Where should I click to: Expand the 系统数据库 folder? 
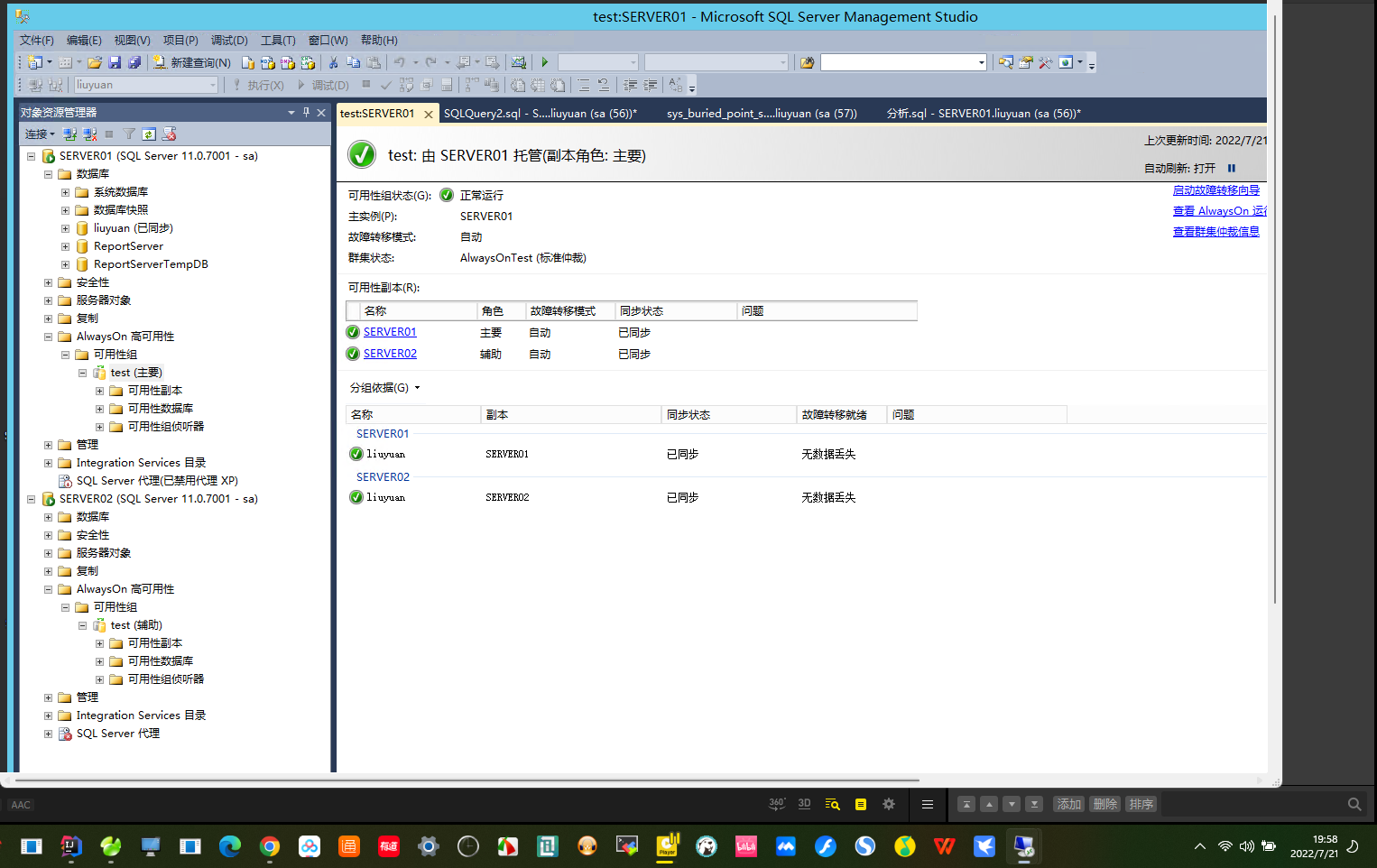pyautogui.click(x=65, y=192)
